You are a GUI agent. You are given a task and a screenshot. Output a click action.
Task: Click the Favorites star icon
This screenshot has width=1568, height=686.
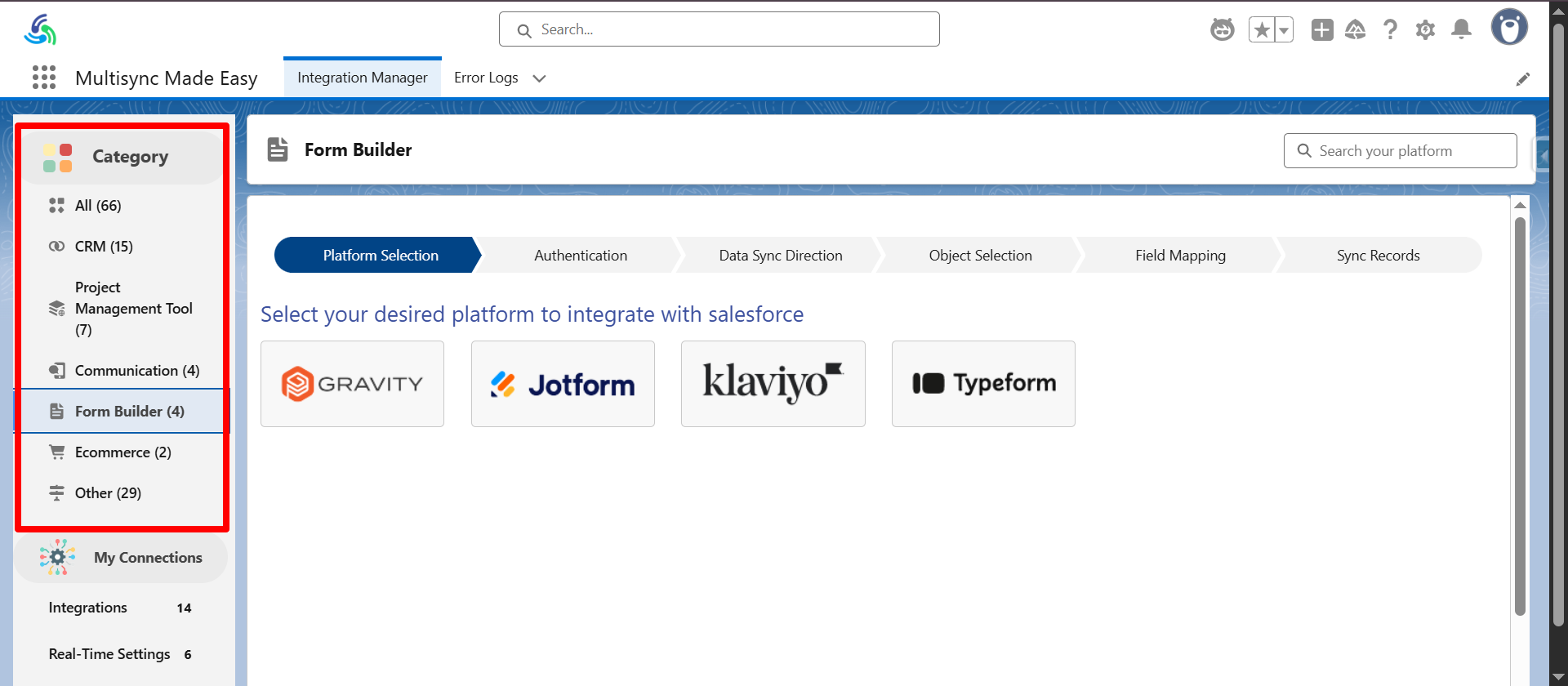click(1262, 30)
